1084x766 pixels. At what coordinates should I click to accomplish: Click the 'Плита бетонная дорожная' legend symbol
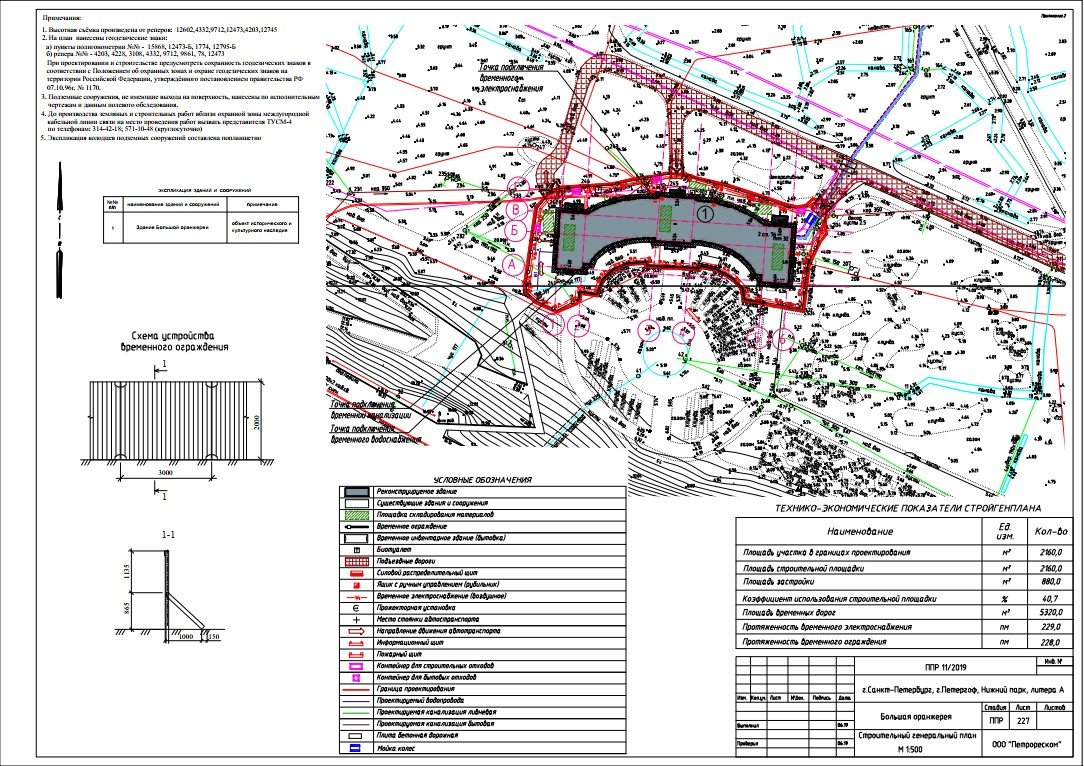[356, 736]
